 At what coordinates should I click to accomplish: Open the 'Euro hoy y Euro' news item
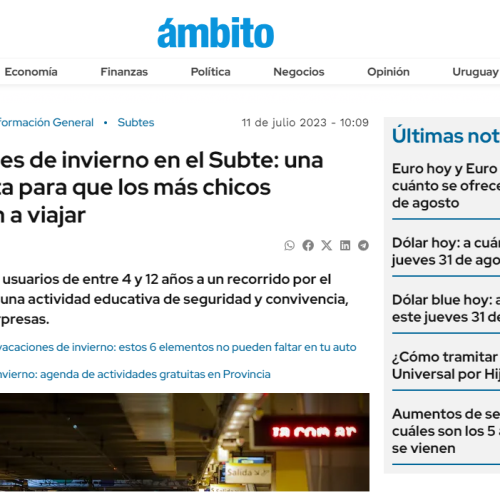point(446,186)
